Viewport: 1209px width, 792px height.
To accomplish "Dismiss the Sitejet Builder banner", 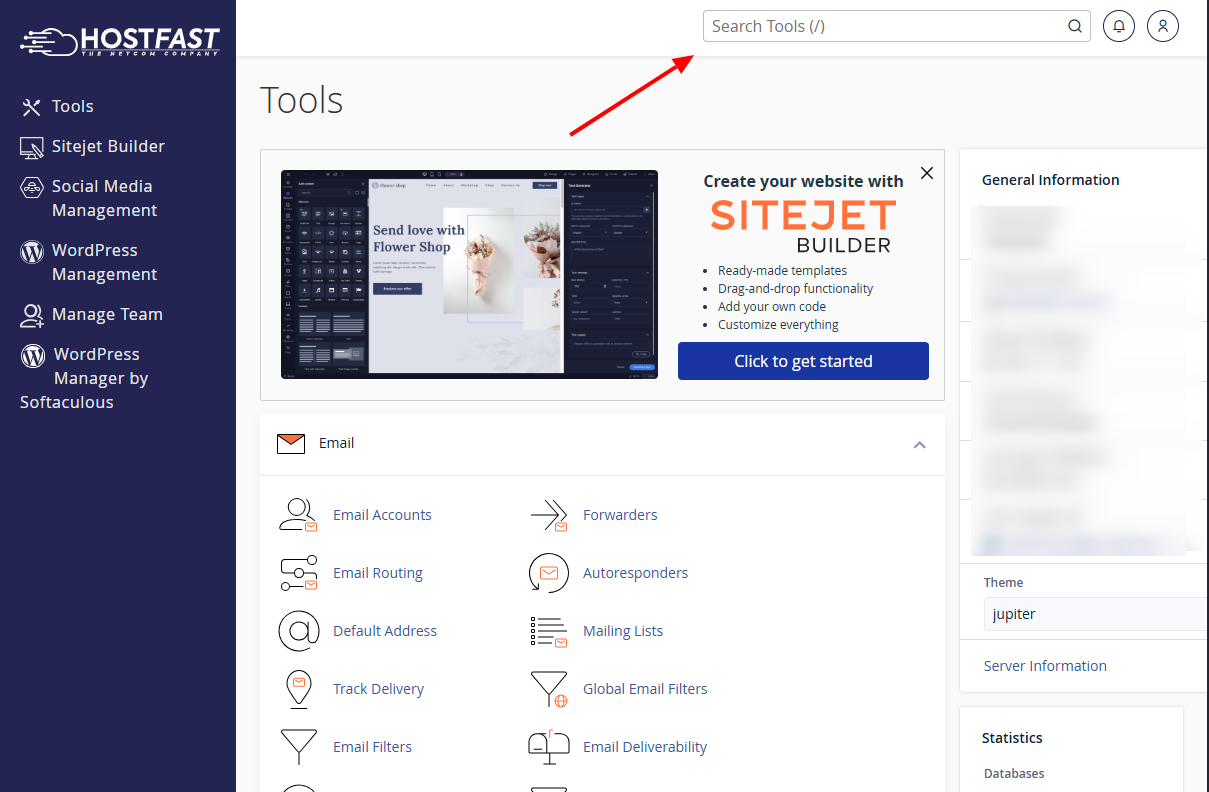I will 927,173.
